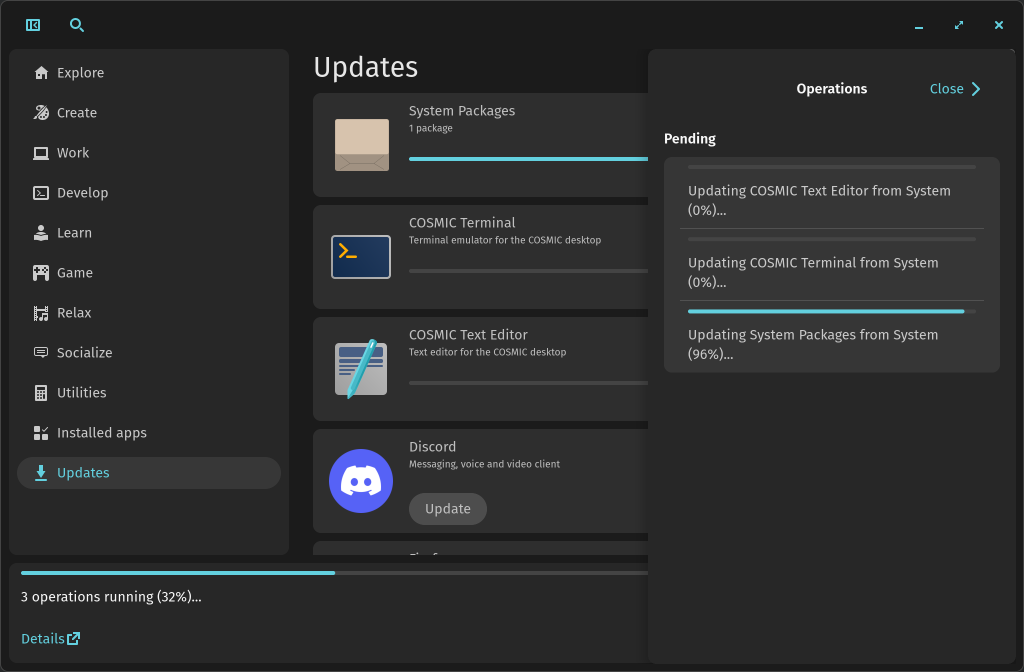Open the Relax category
The width and height of the screenshot is (1024, 672).
(x=74, y=313)
